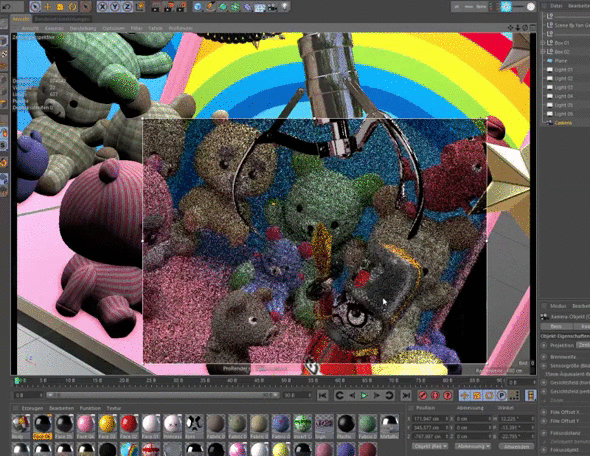Screen dimensions: 590x456
Task: Toggle rotation keyframe recording
Action: coord(489,395)
